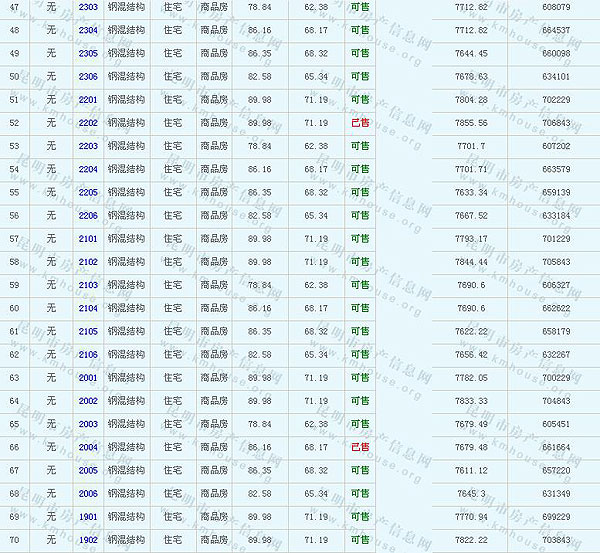This screenshot has height=553, width=600.
Task: Select the 2101 room number
Action: click(88, 238)
